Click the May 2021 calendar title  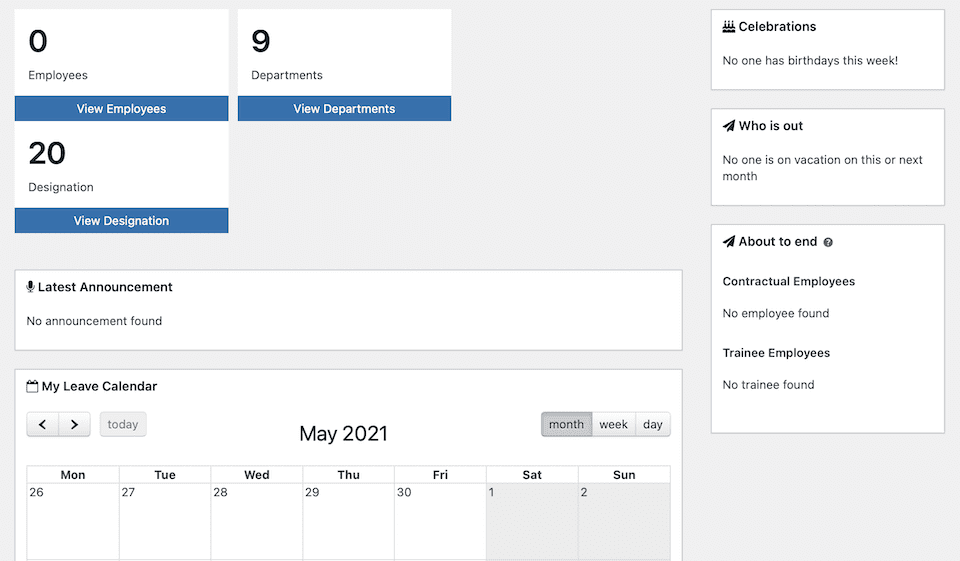pos(343,434)
